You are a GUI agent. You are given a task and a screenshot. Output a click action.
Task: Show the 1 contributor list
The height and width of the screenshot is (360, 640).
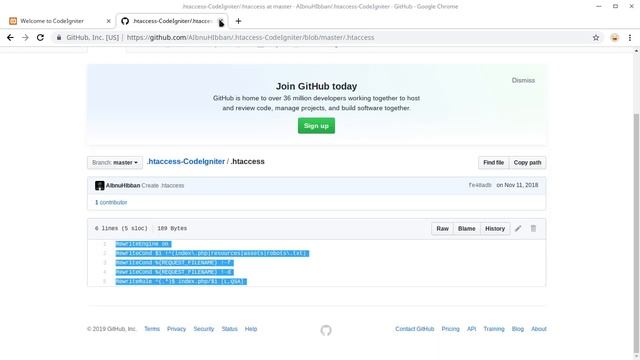coord(111,202)
